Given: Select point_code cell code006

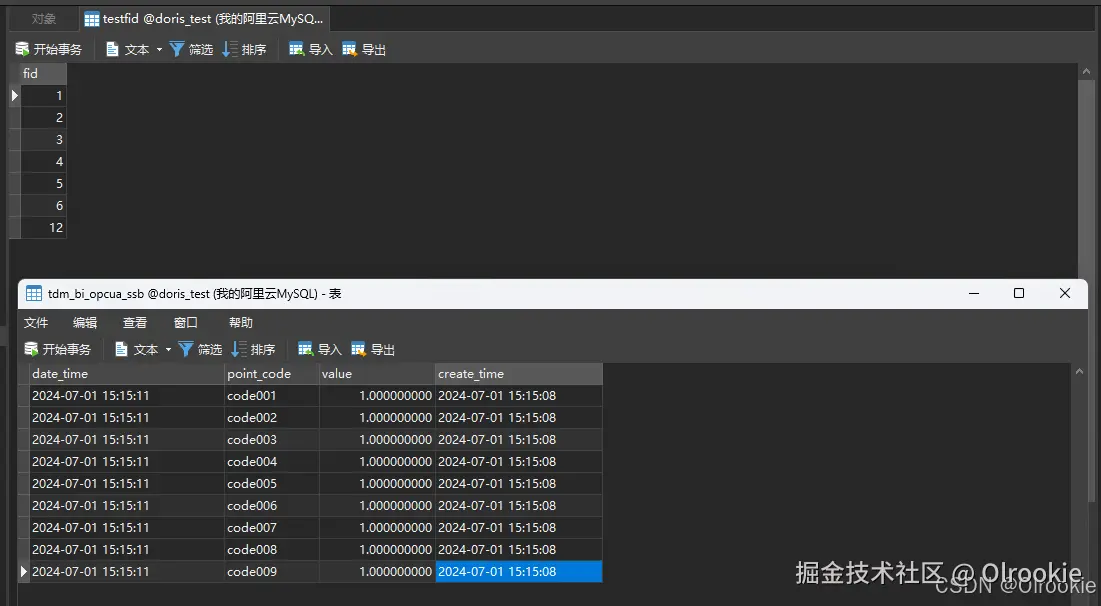Looking at the screenshot, I should (272, 506).
